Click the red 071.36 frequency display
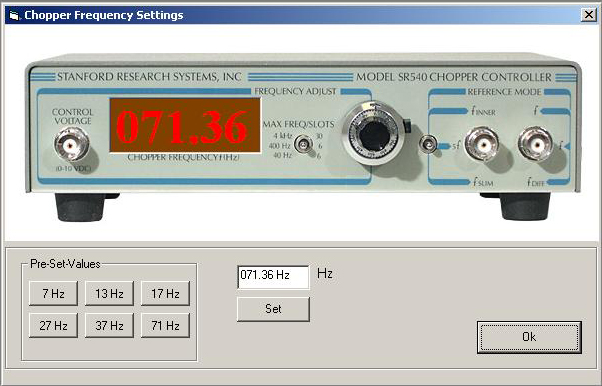The image size is (602, 386). tap(185, 126)
